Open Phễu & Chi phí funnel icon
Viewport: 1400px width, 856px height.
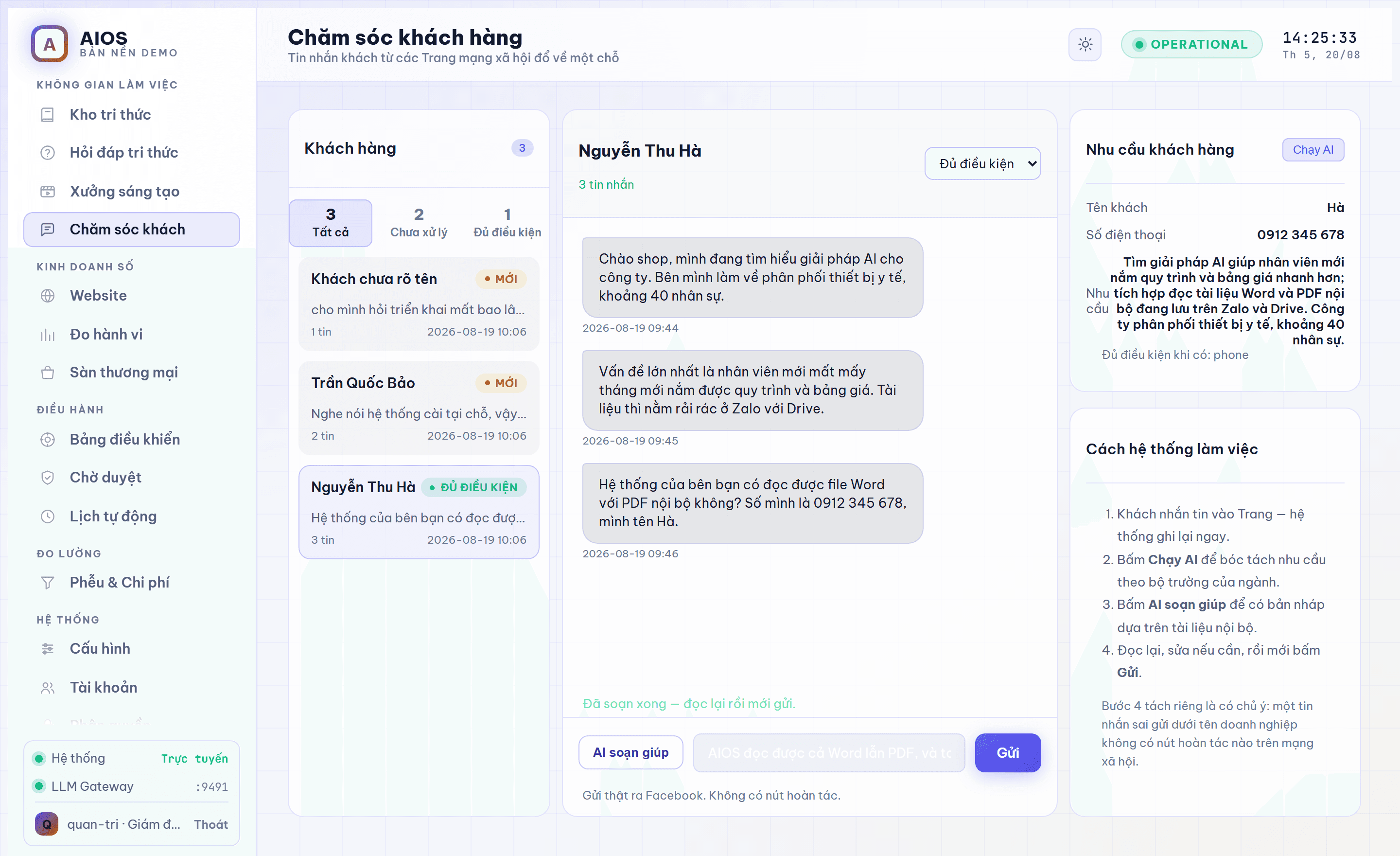48,583
